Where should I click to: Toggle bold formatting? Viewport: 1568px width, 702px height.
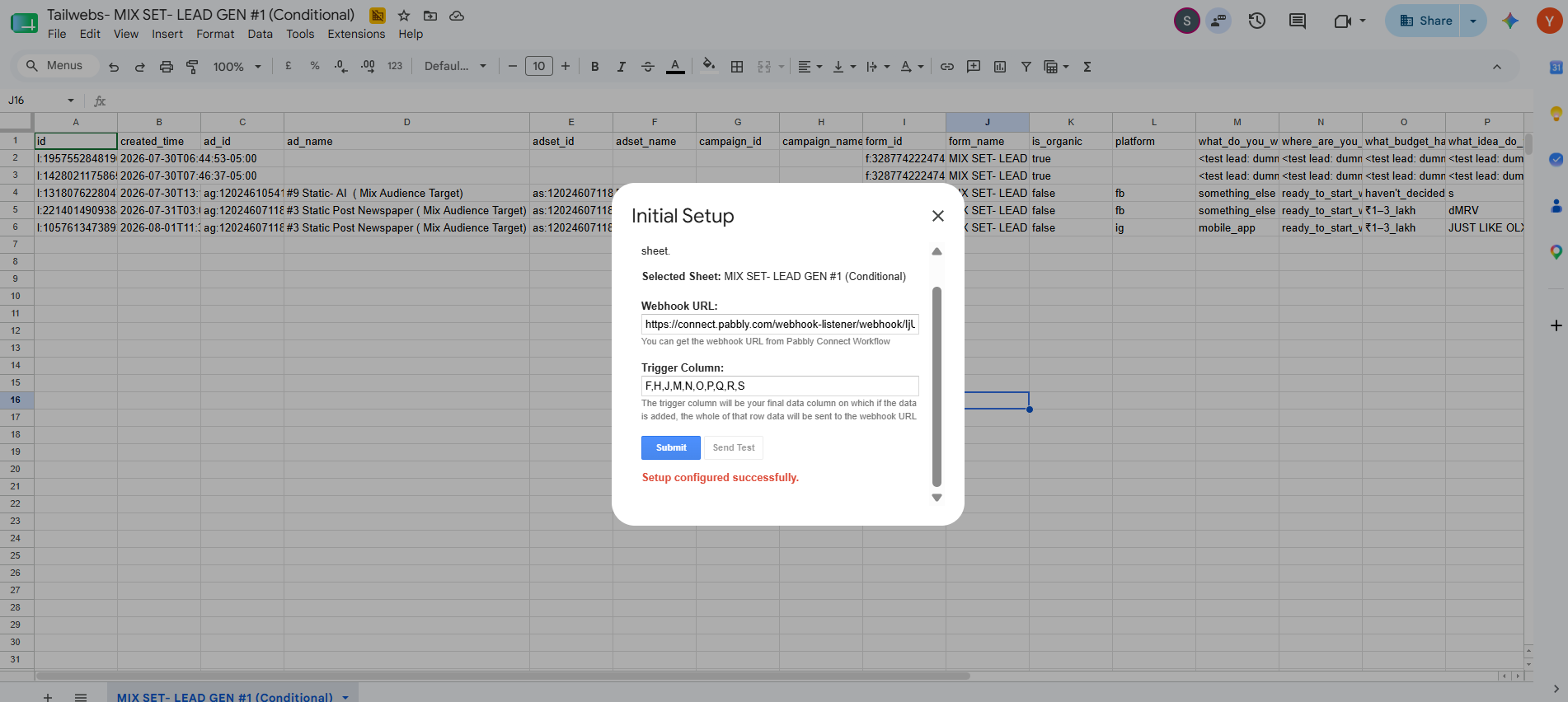[x=594, y=67]
